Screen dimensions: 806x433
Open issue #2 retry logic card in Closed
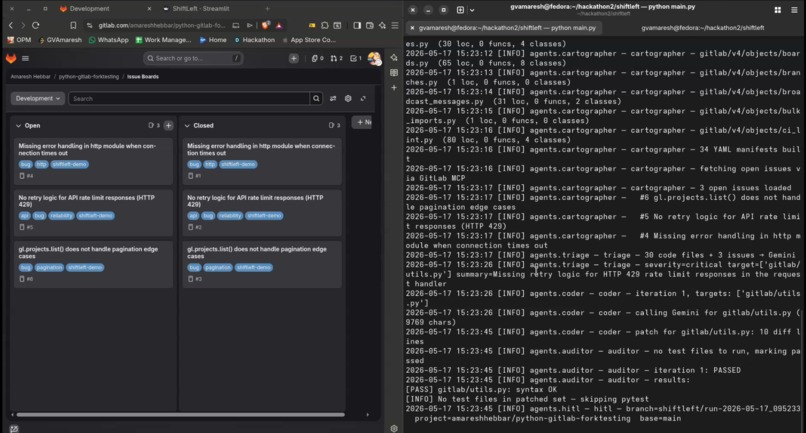262,212
